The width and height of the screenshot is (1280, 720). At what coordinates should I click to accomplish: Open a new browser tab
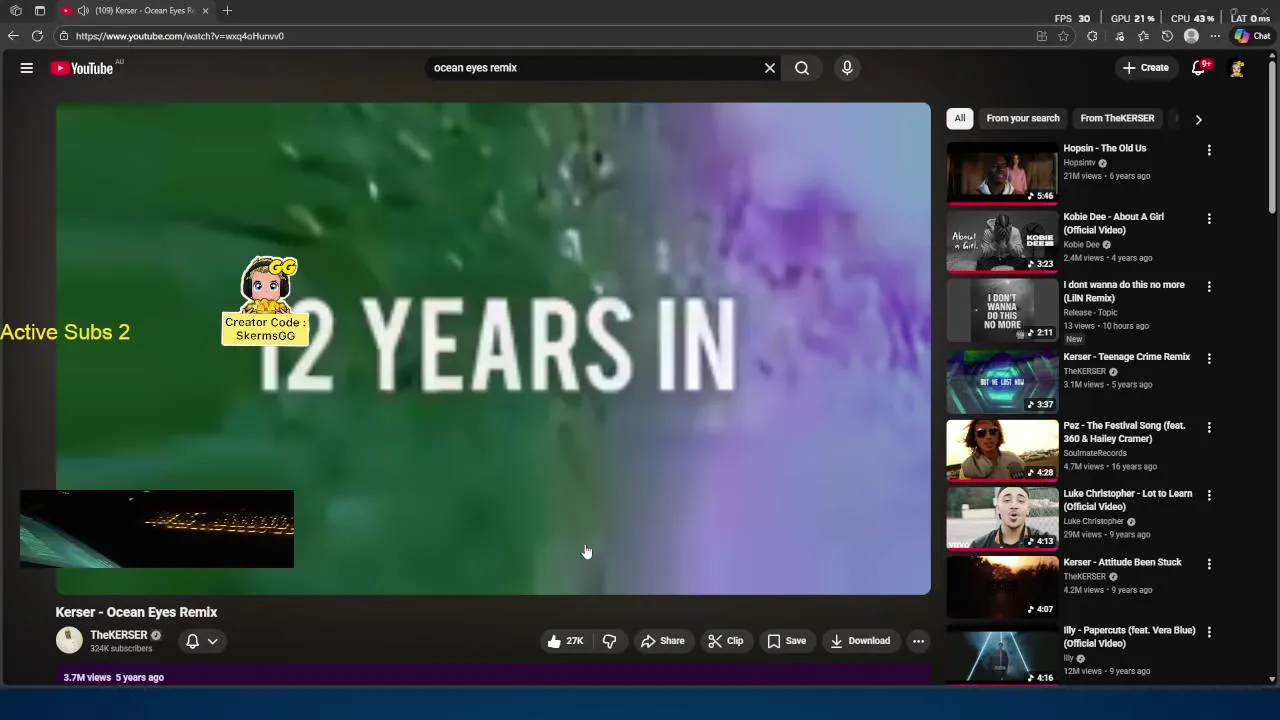point(227,11)
